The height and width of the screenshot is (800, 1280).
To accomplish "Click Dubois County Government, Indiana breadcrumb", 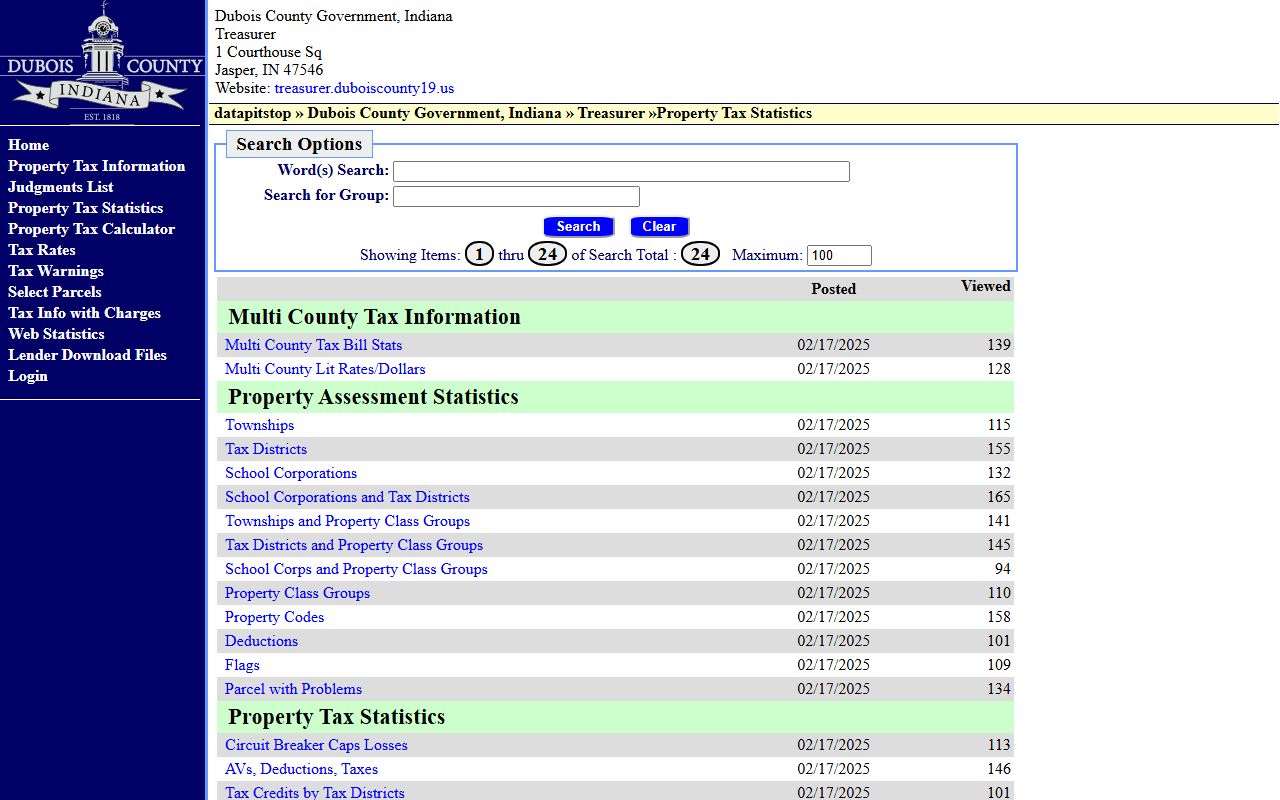I will 434,113.
